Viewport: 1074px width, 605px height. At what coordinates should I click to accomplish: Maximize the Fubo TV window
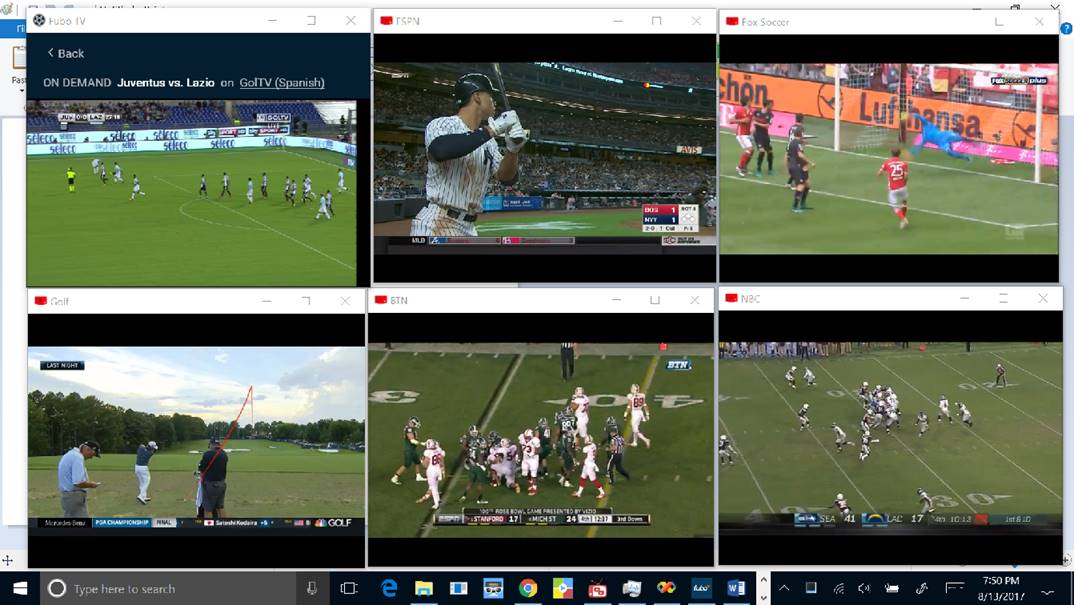(x=312, y=21)
